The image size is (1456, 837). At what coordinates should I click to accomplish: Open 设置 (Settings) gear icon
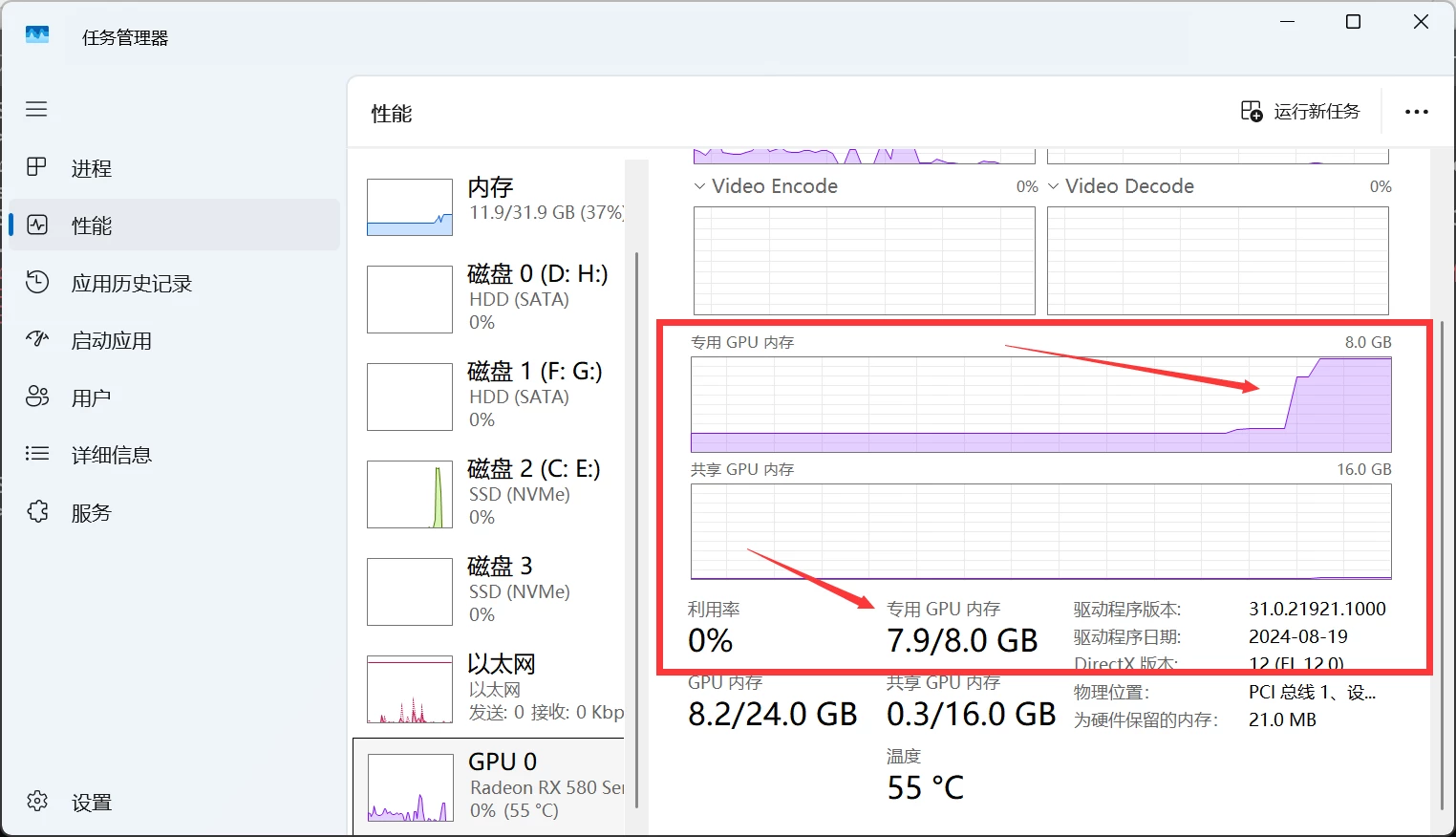click(36, 802)
